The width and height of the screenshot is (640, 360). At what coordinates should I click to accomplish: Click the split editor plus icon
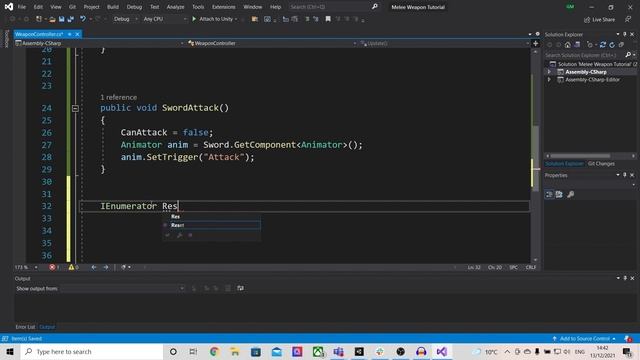536,43
